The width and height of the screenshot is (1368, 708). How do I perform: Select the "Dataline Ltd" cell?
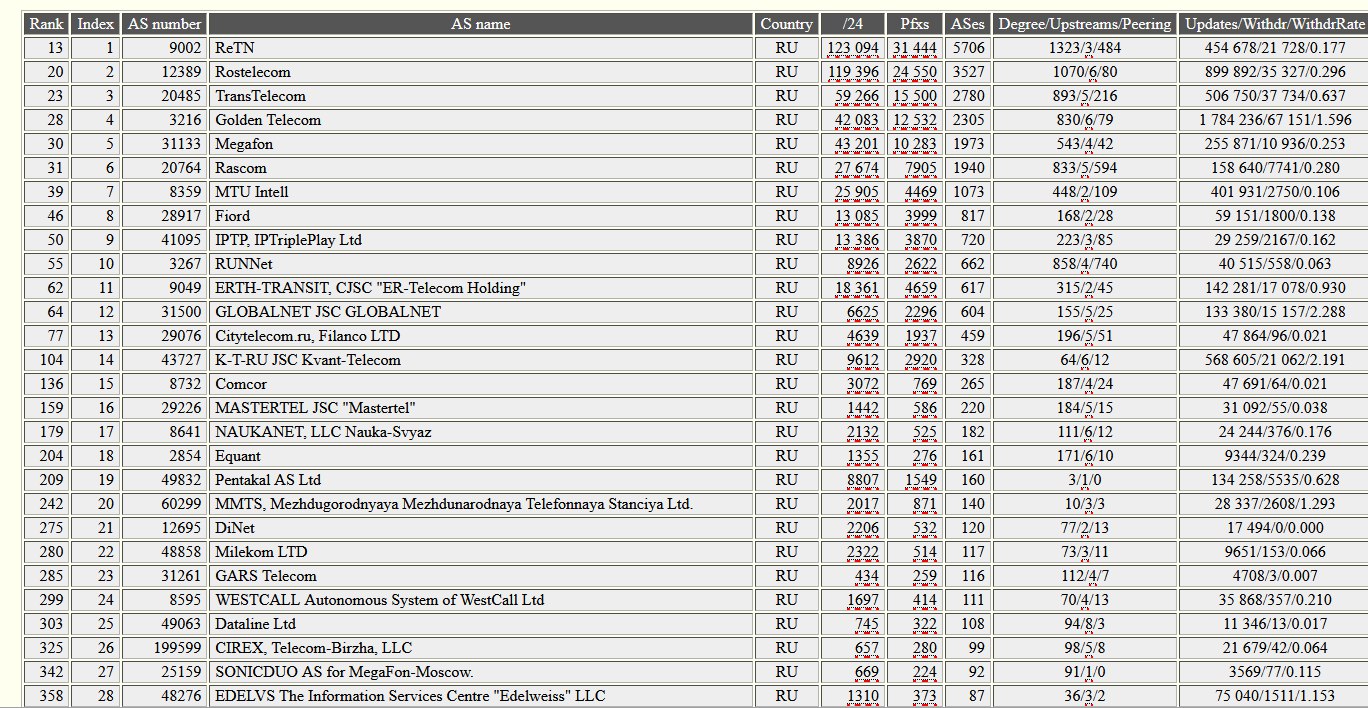[481, 624]
